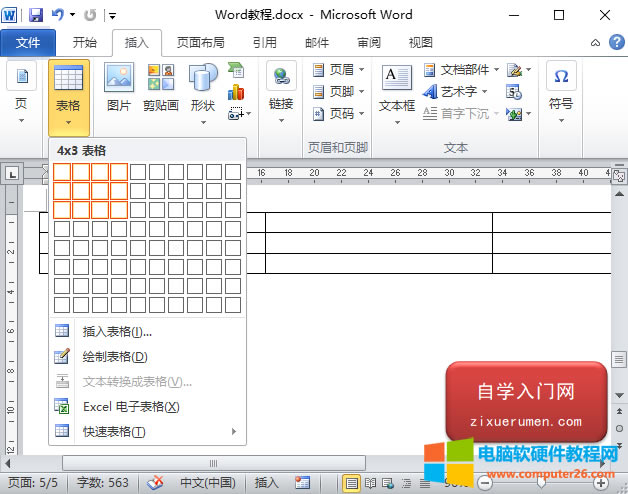Open the Shapes (形状) gallery
Image resolution: width=628 pixels, height=494 pixels.
203,85
